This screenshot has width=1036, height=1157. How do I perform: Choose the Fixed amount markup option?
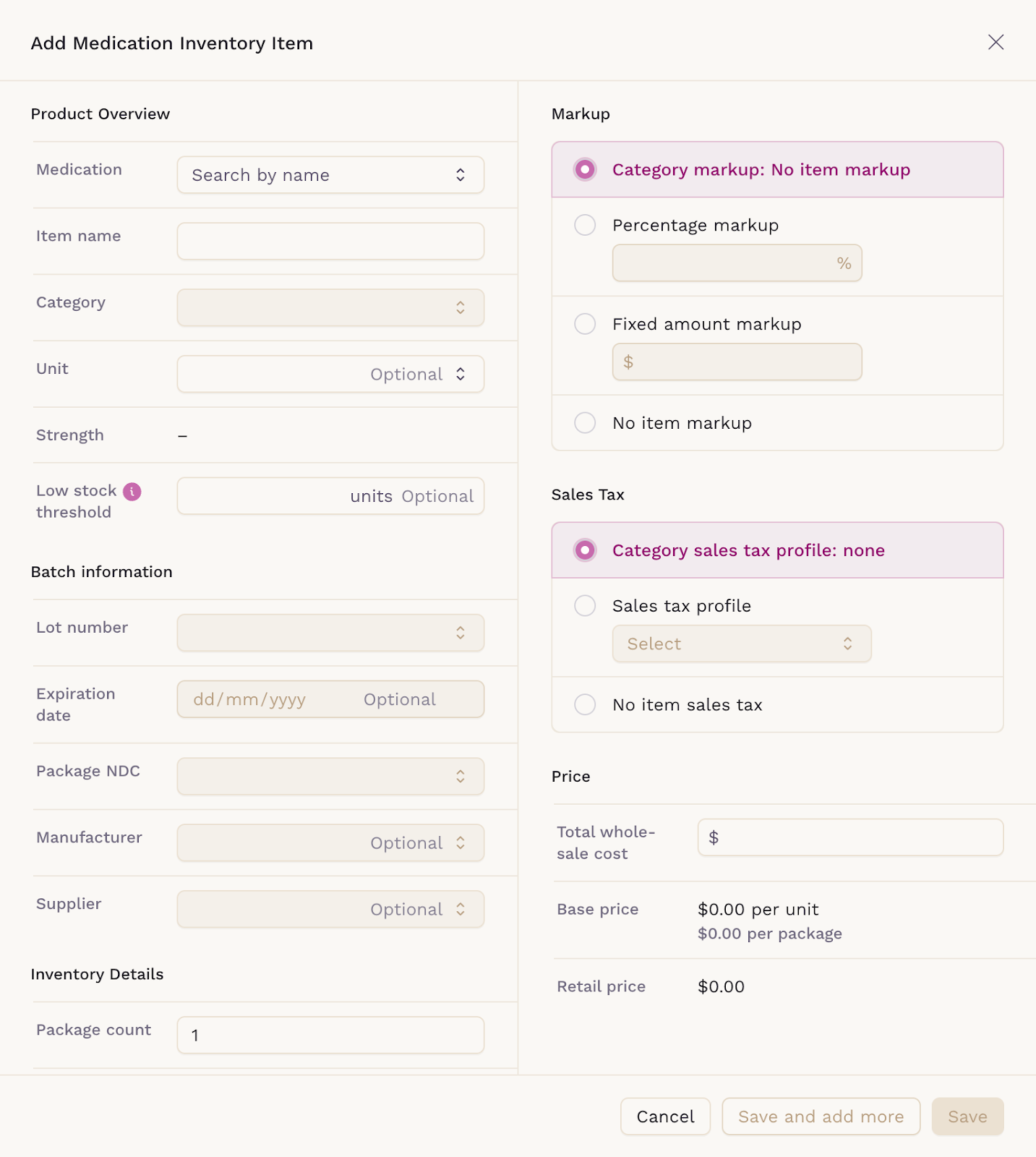585,324
